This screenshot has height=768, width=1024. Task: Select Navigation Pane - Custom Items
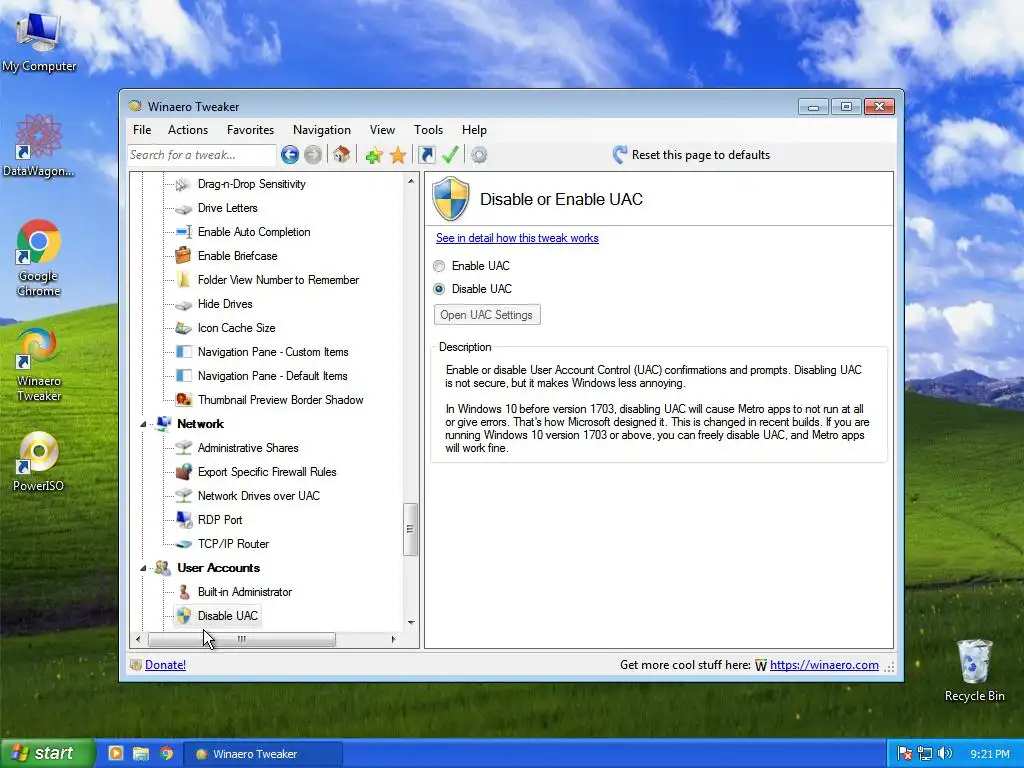[x=273, y=352]
